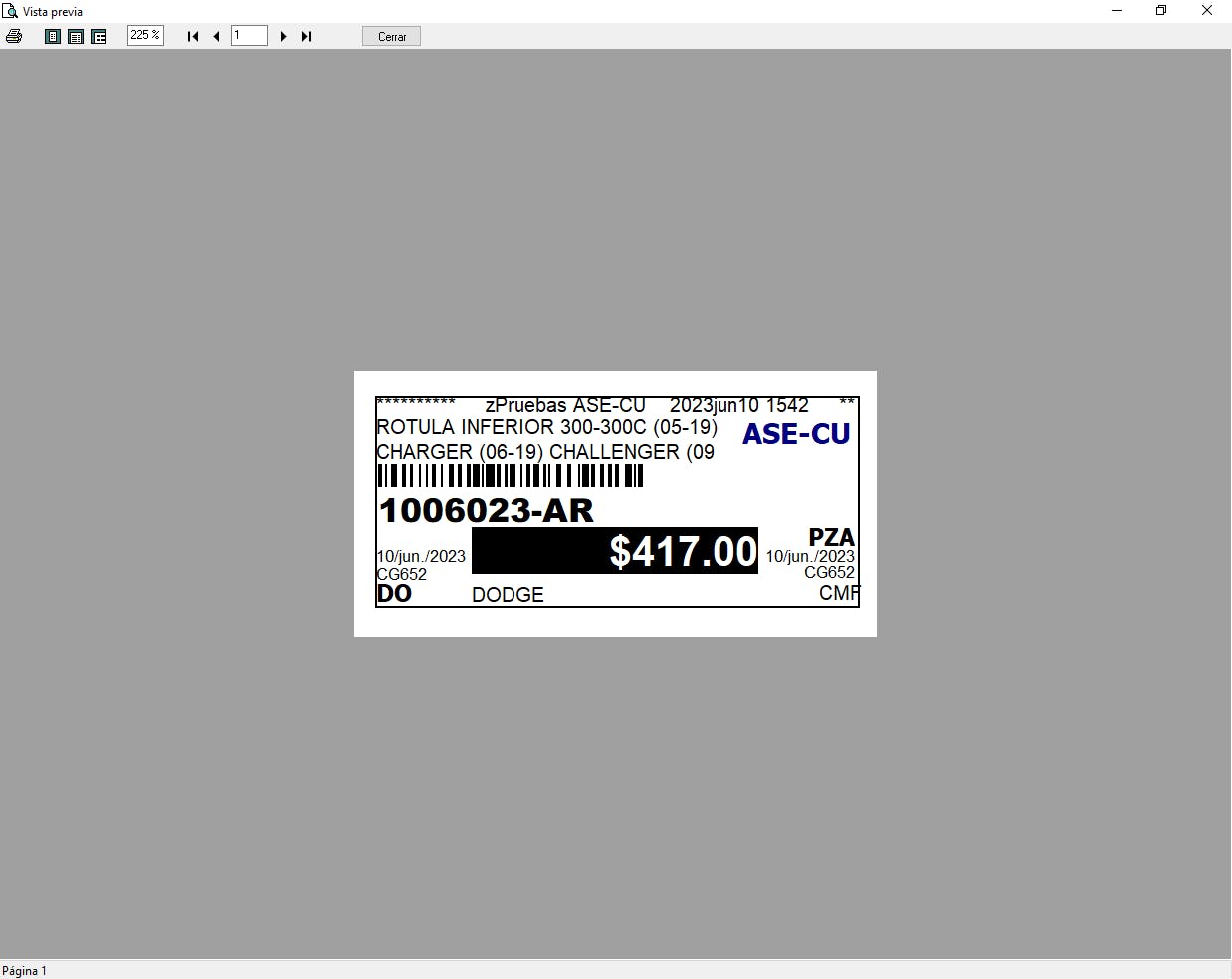Click the Cerrar button
Image resolution: width=1232 pixels, height=979 pixels.
(x=392, y=36)
